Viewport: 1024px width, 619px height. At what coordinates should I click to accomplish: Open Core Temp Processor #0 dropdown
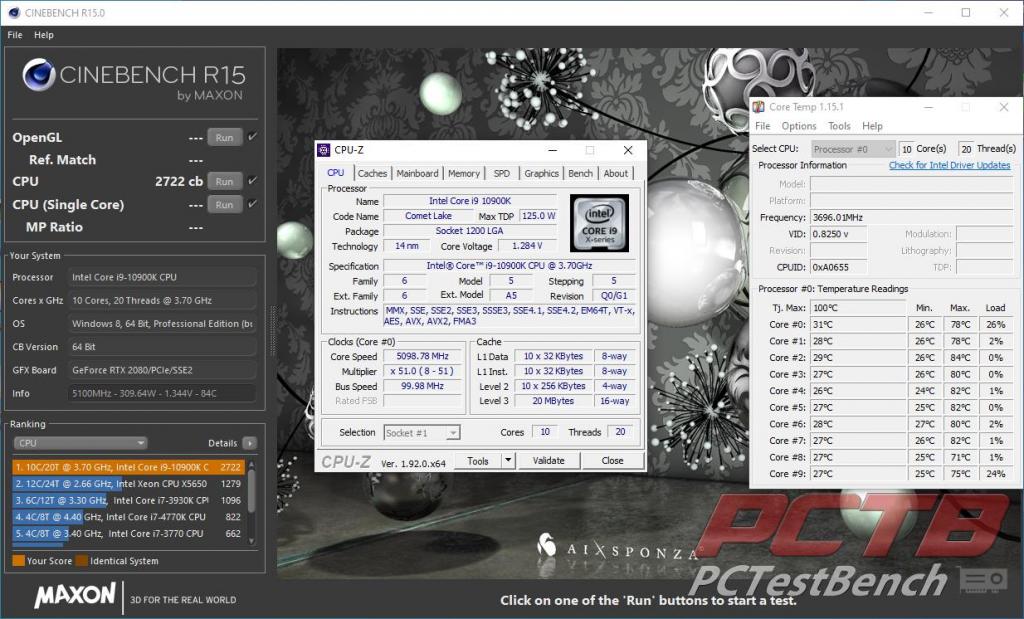click(x=852, y=149)
